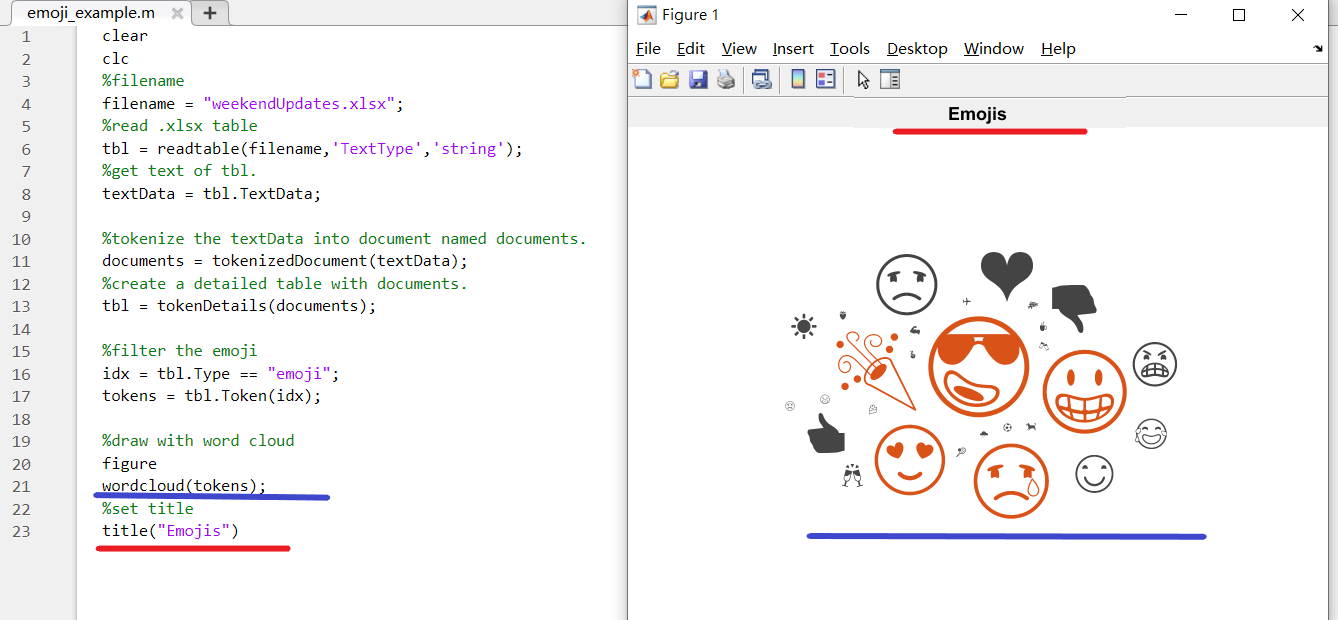Activate the Link Plot toggle in the toolbar
The width and height of the screenshot is (1338, 620).
pyautogui.click(x=761, y=79)
